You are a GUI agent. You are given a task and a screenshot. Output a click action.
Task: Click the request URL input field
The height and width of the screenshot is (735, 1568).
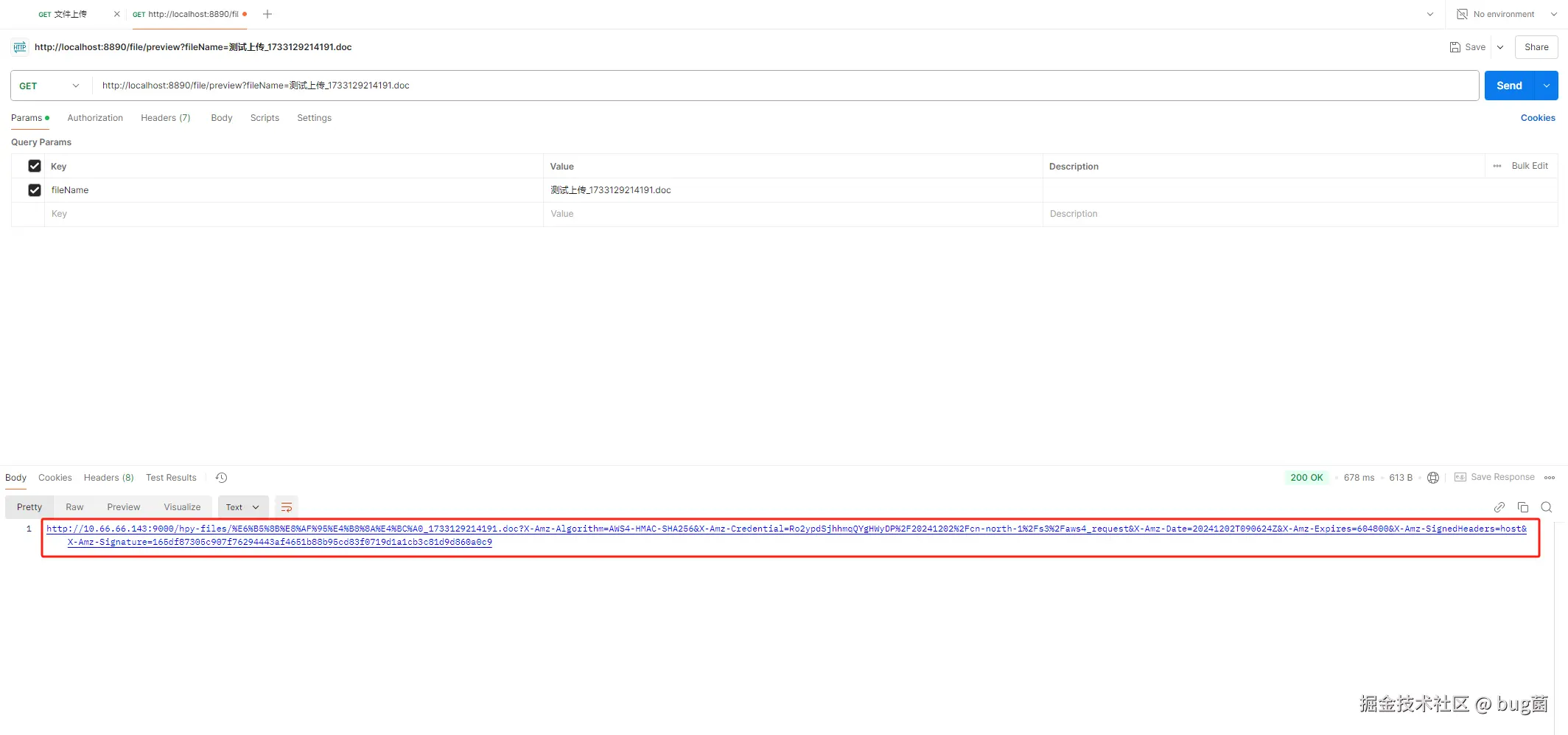785,86
